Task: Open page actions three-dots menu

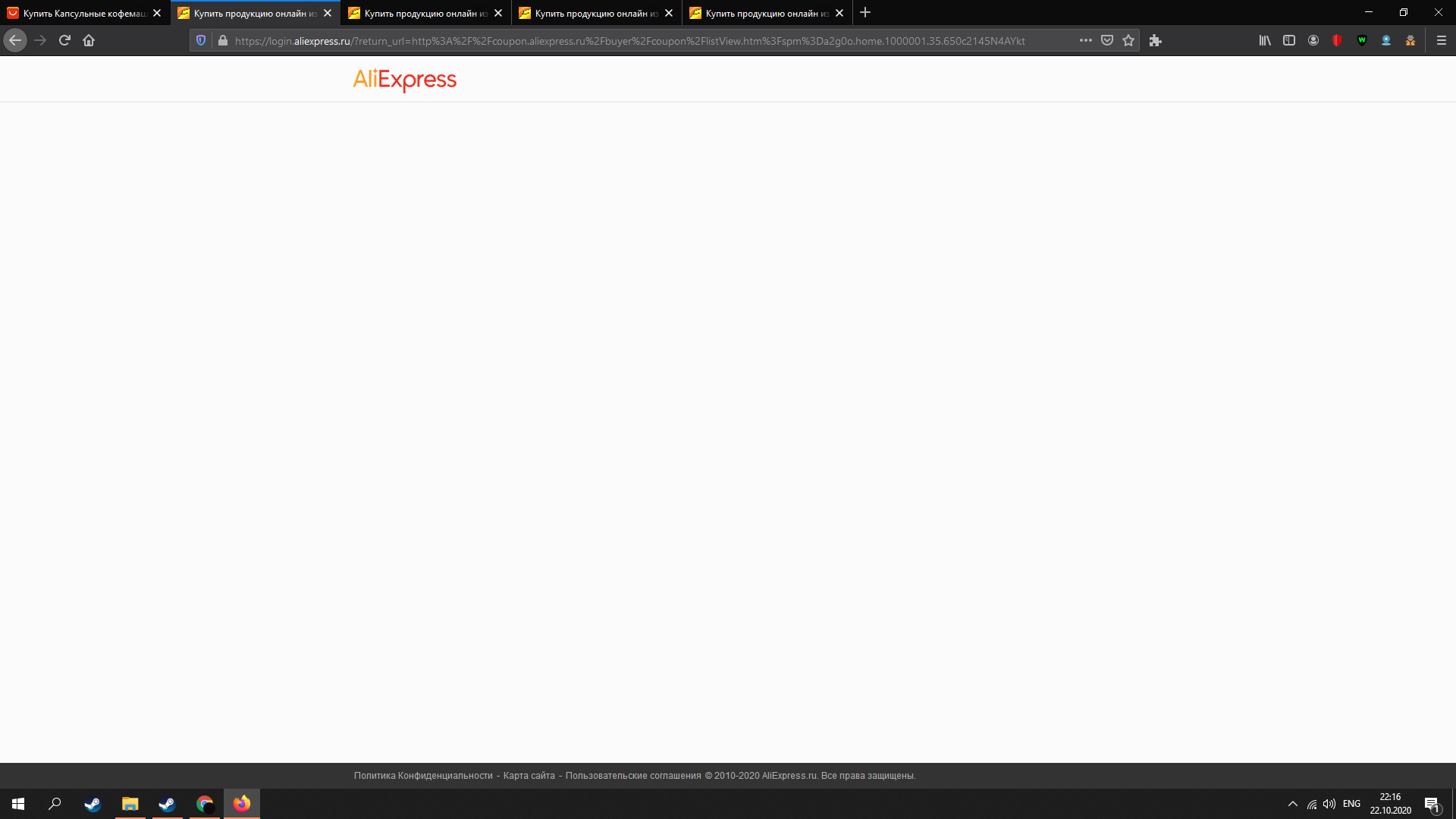Action: pos(1086,40)
